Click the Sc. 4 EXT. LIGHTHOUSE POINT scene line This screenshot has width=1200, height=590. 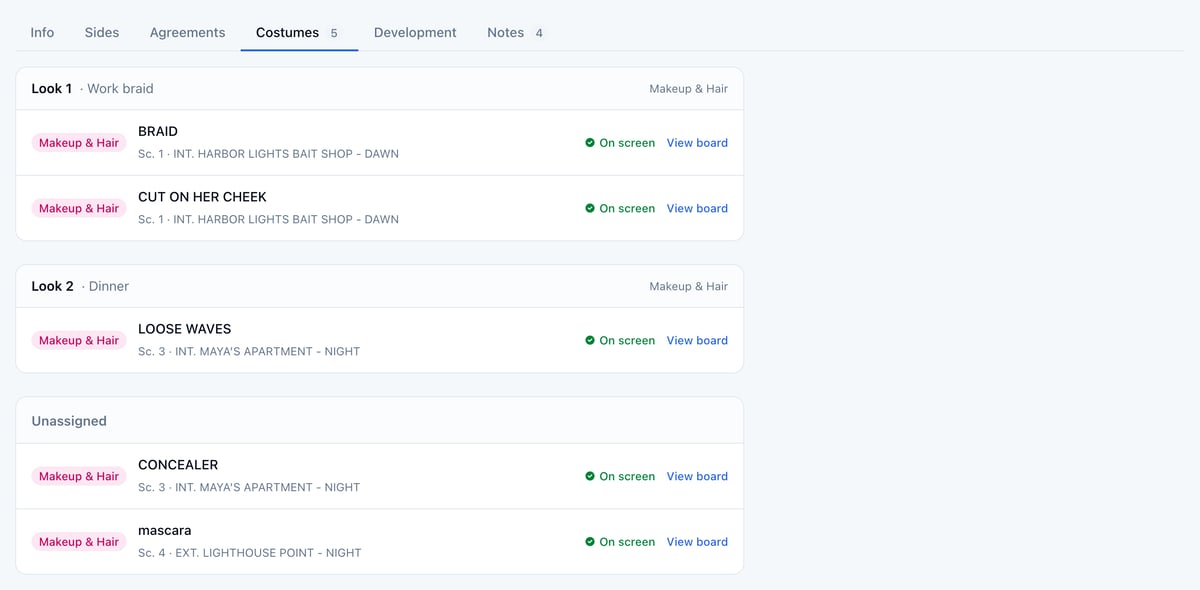pyautogui.click(x=250, y=553)
